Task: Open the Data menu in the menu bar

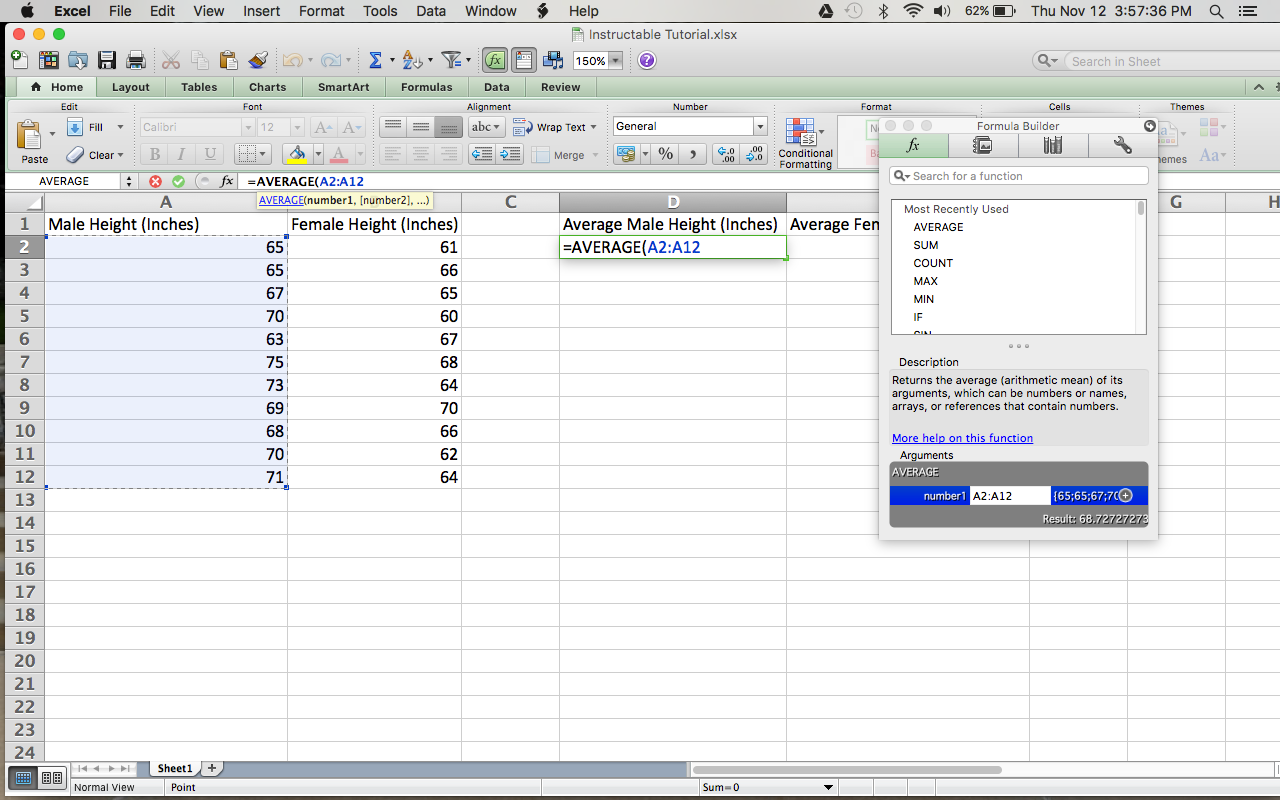Action: click(x=431, y=11)
